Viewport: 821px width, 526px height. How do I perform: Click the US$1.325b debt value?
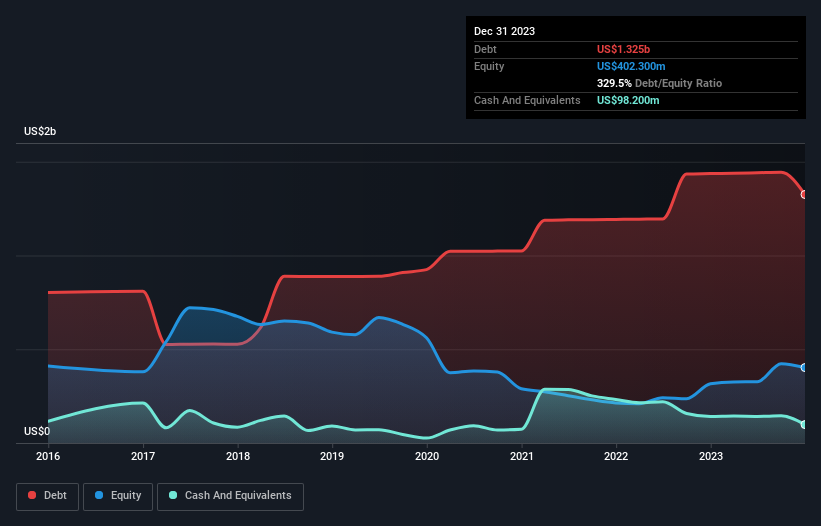click(623, 49)
